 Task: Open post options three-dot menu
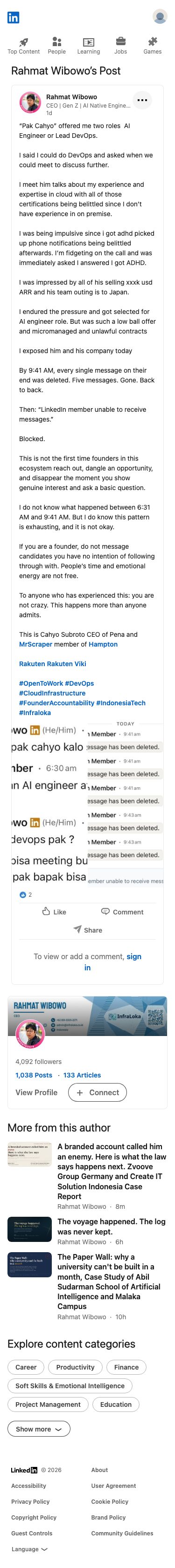(142, 100)
